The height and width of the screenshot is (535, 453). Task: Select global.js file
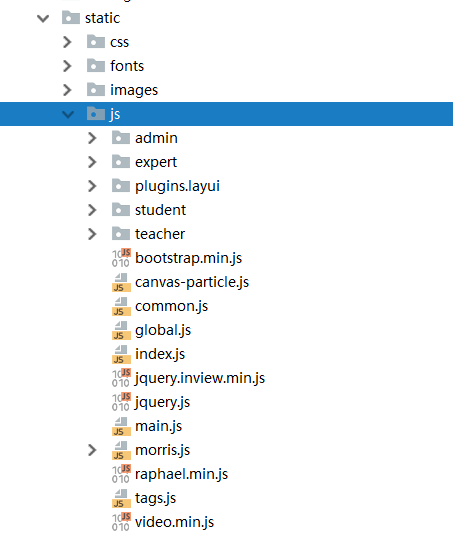click(163, 330)
